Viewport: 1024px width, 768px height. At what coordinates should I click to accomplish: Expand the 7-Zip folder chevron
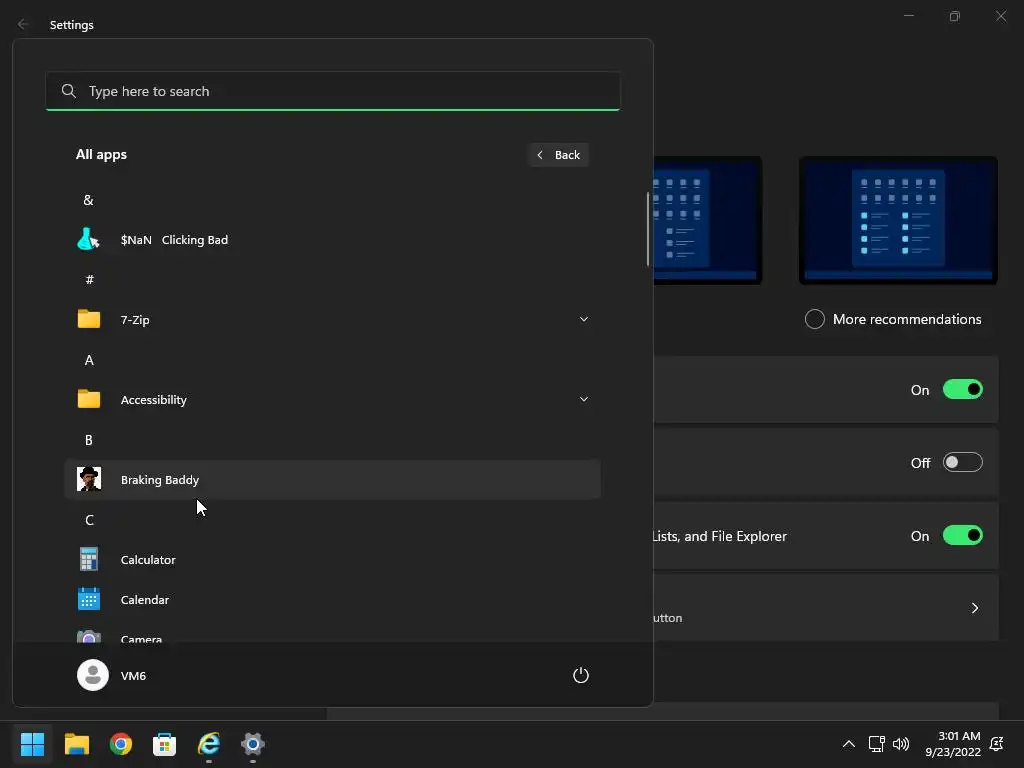[584, 319]
